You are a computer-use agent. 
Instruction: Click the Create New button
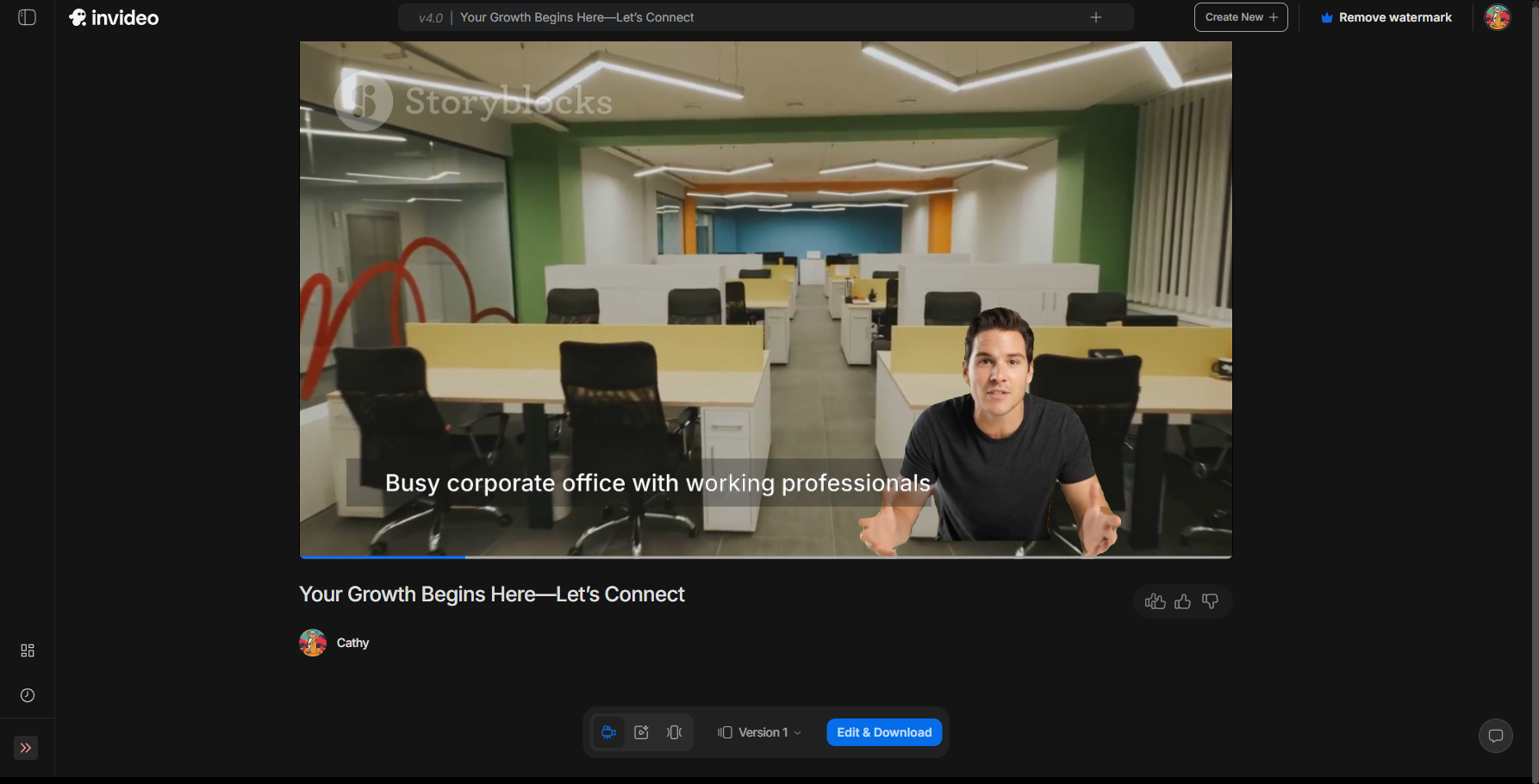click(x=1241, y=17)
